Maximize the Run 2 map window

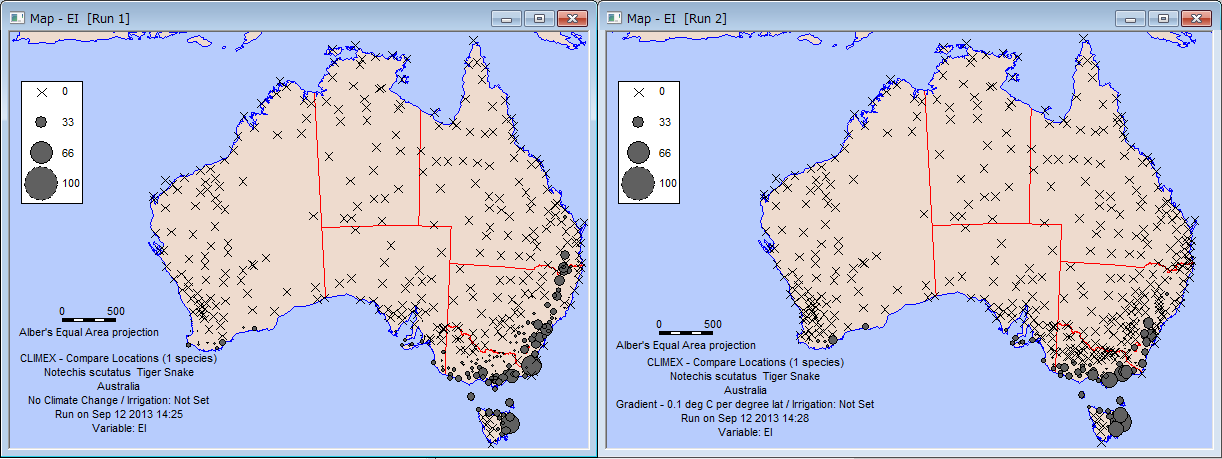point(1162,18)
